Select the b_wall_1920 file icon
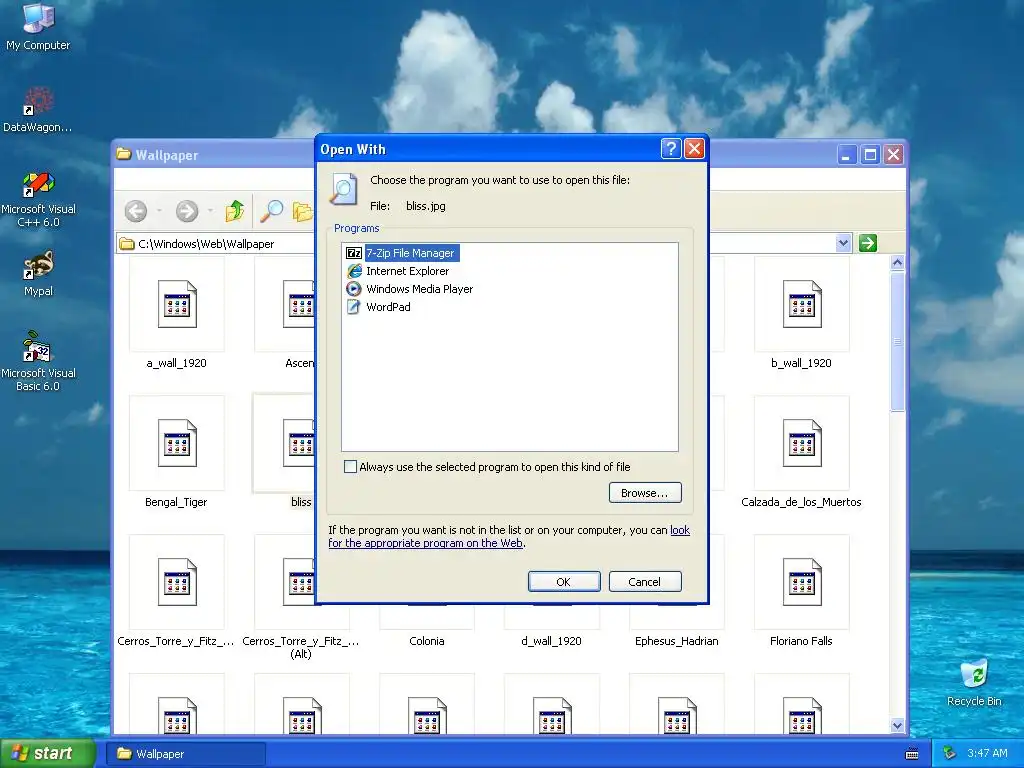This screenshot has width=1024, height=768. click(x=802, y=304)
